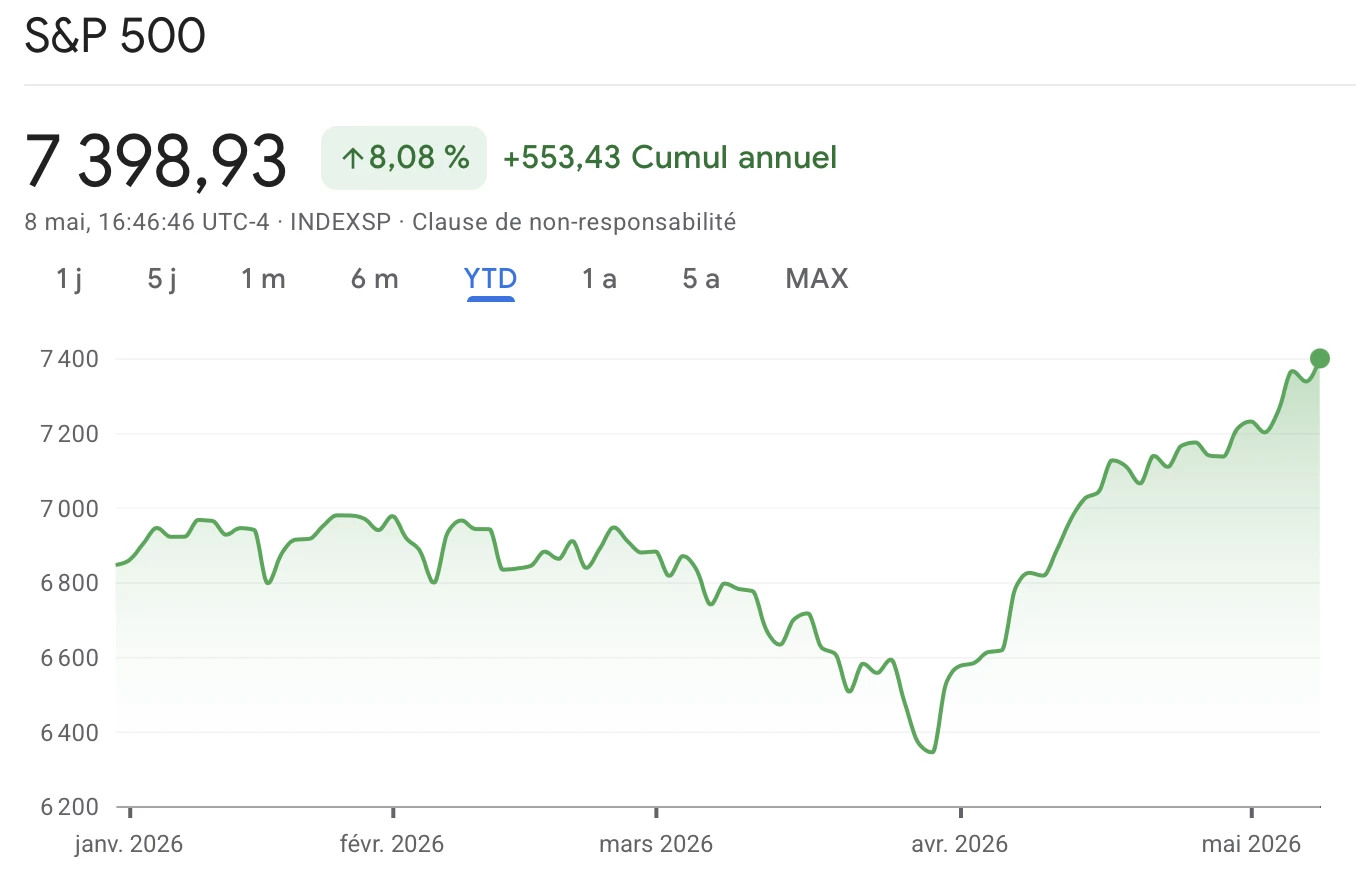Switch to the 6 m range tab
Image resolution: width=1356 pixels, height=890 pixels.
pyautogui.click(x=375, y=278)
